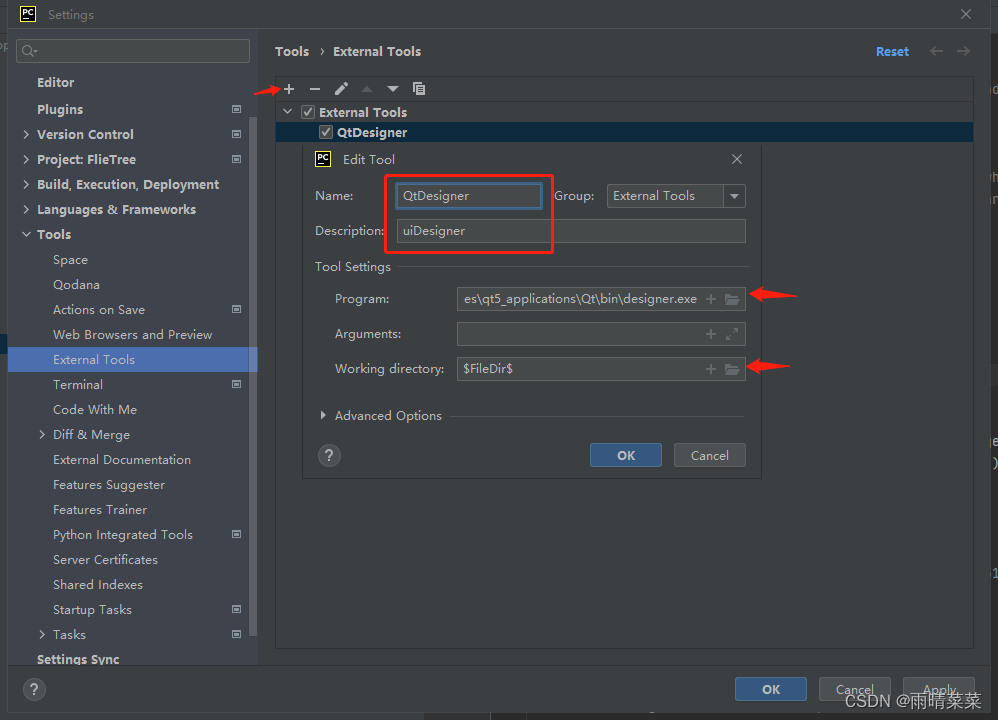The height and width of the screenshot is (720, 998).
Task: Expand Project: FlieTree settings
Action: coord(26,159)
